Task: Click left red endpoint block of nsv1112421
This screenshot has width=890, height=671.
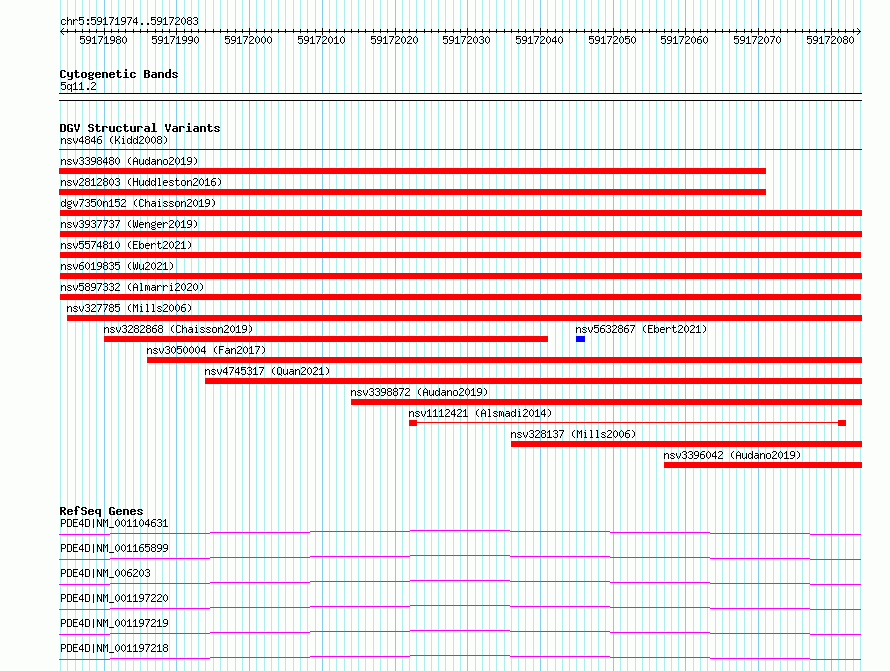Action: coord(413,423)
